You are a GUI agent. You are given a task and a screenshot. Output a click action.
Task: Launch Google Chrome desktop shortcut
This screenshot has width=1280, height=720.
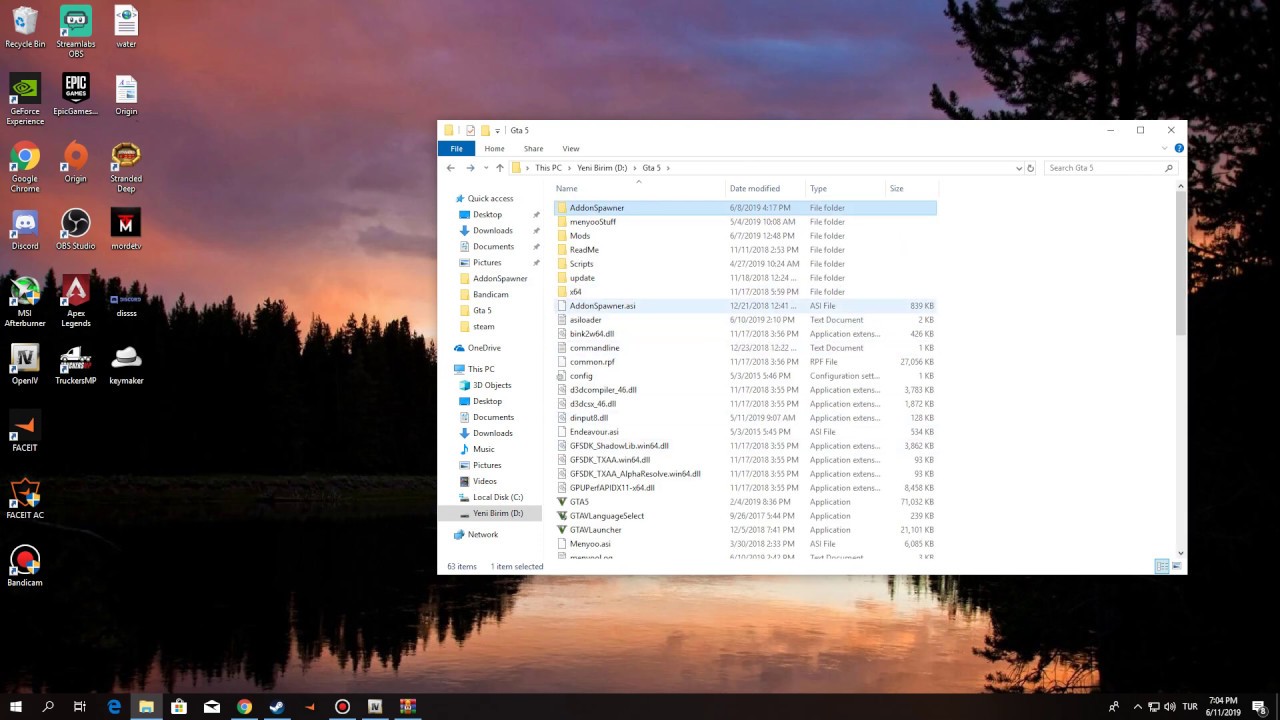[25, 166]
